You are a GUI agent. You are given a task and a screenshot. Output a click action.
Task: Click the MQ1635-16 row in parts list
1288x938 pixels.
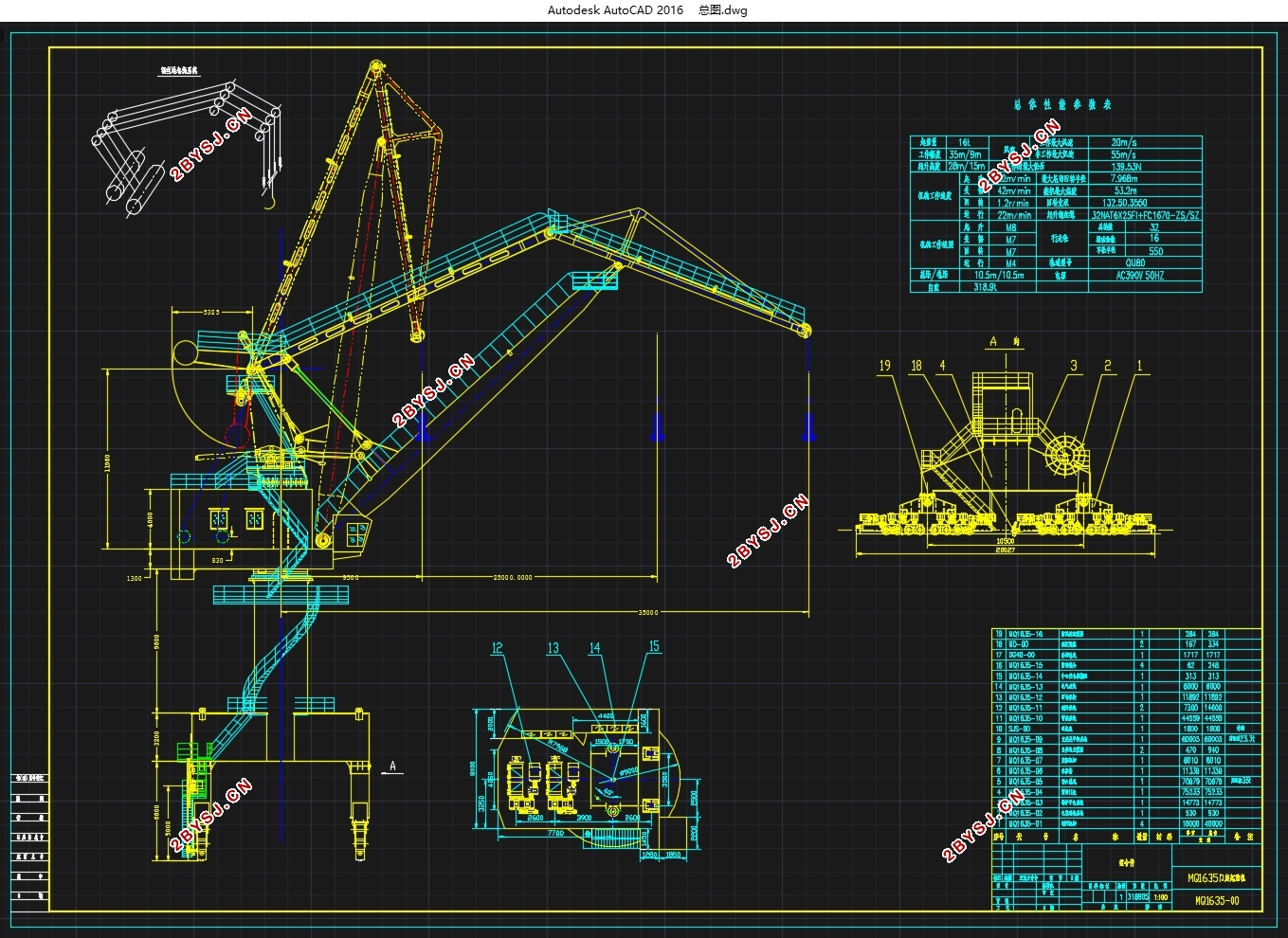1127,634
